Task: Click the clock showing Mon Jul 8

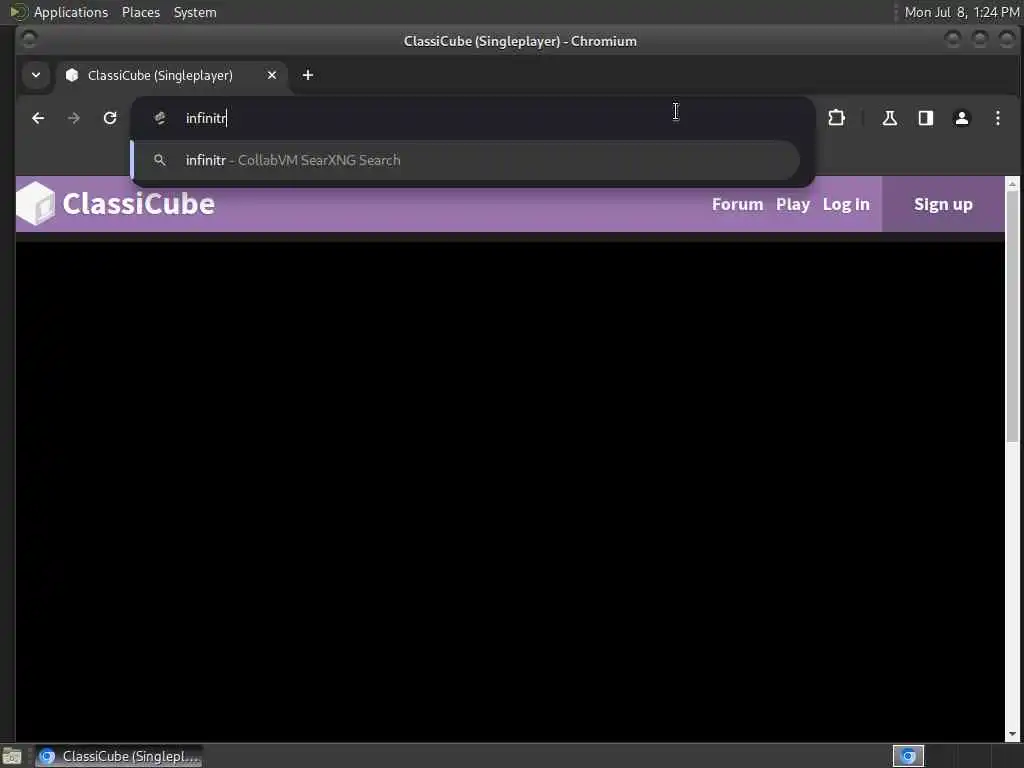Action: 961,12
